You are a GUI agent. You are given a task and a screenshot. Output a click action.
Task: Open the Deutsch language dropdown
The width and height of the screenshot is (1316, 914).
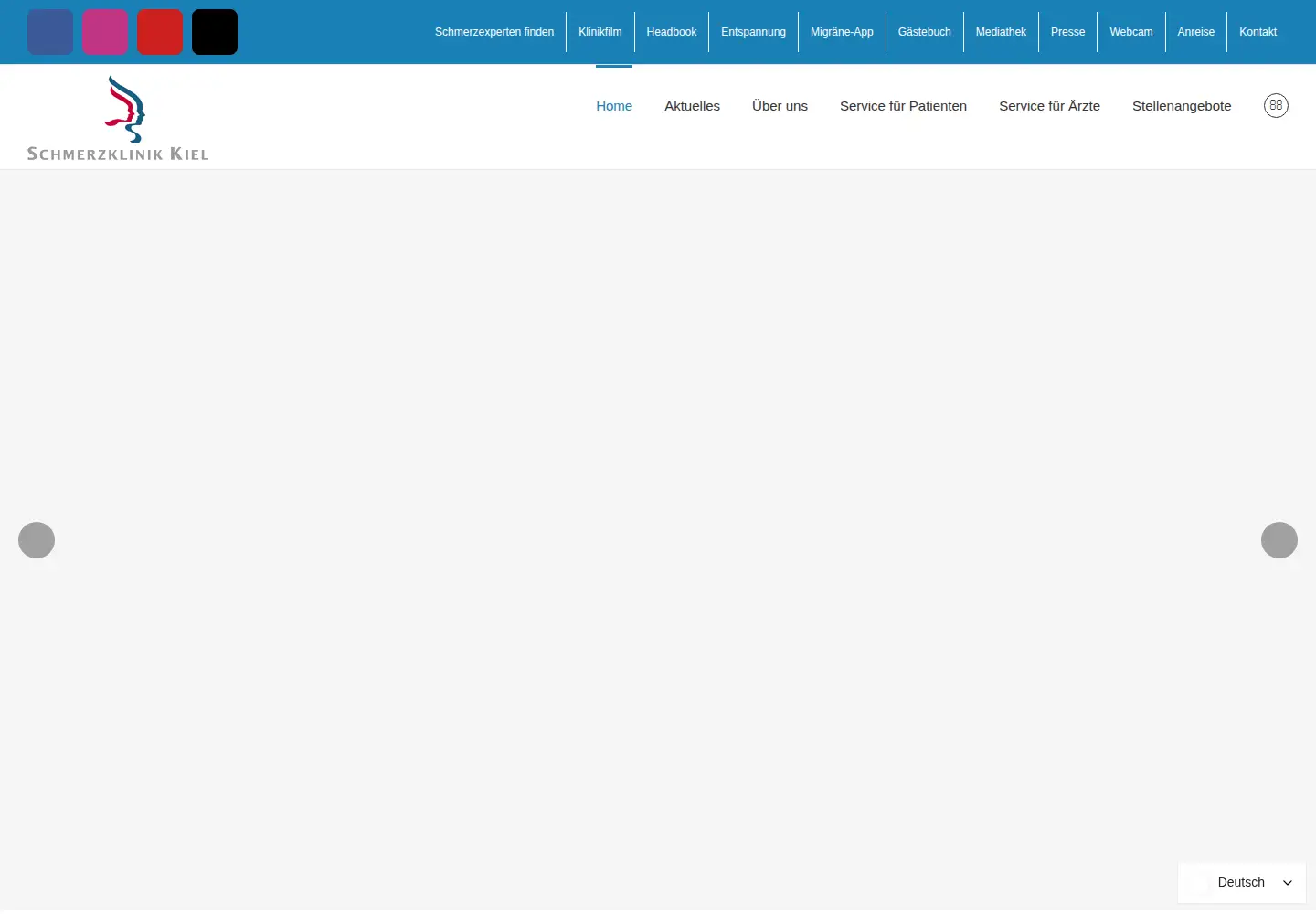pyautogui.click(x=1242, y=883)
